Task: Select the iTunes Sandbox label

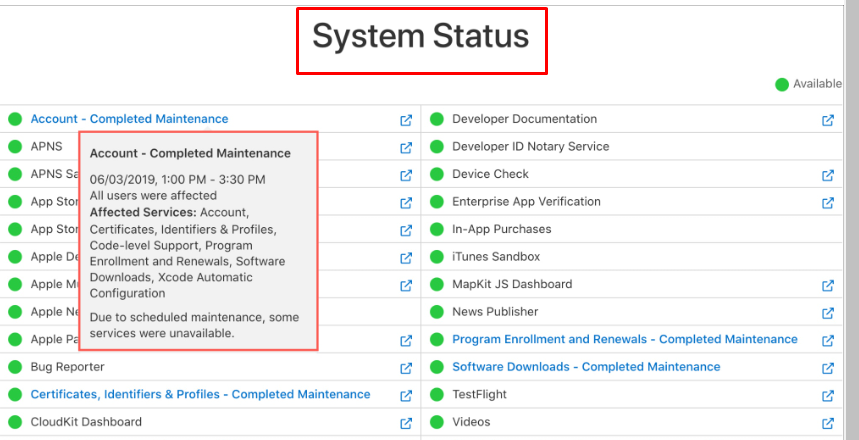Action: click(496, 256)
